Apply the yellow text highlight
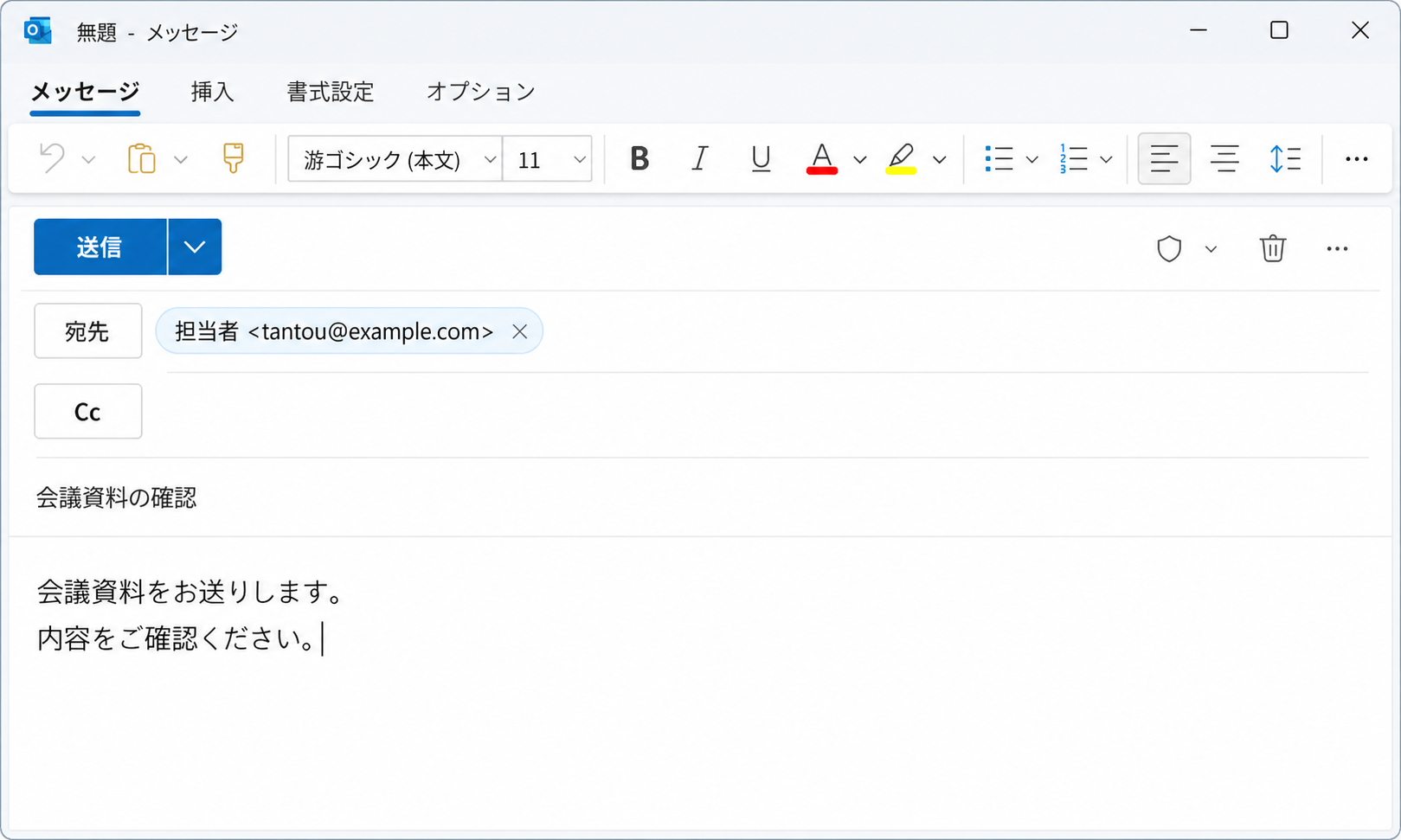This screenshot has width=1401, height=840. [901, 159]
